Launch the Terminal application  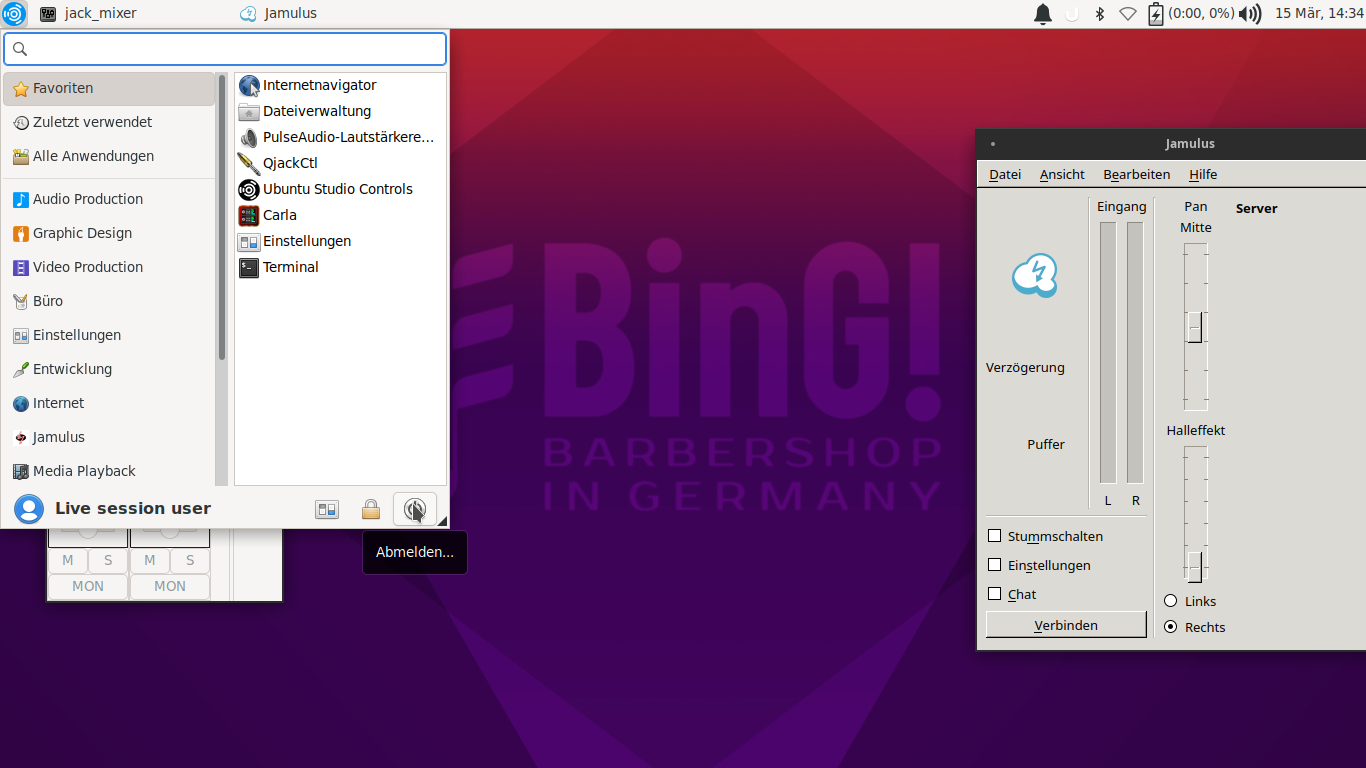290,267
